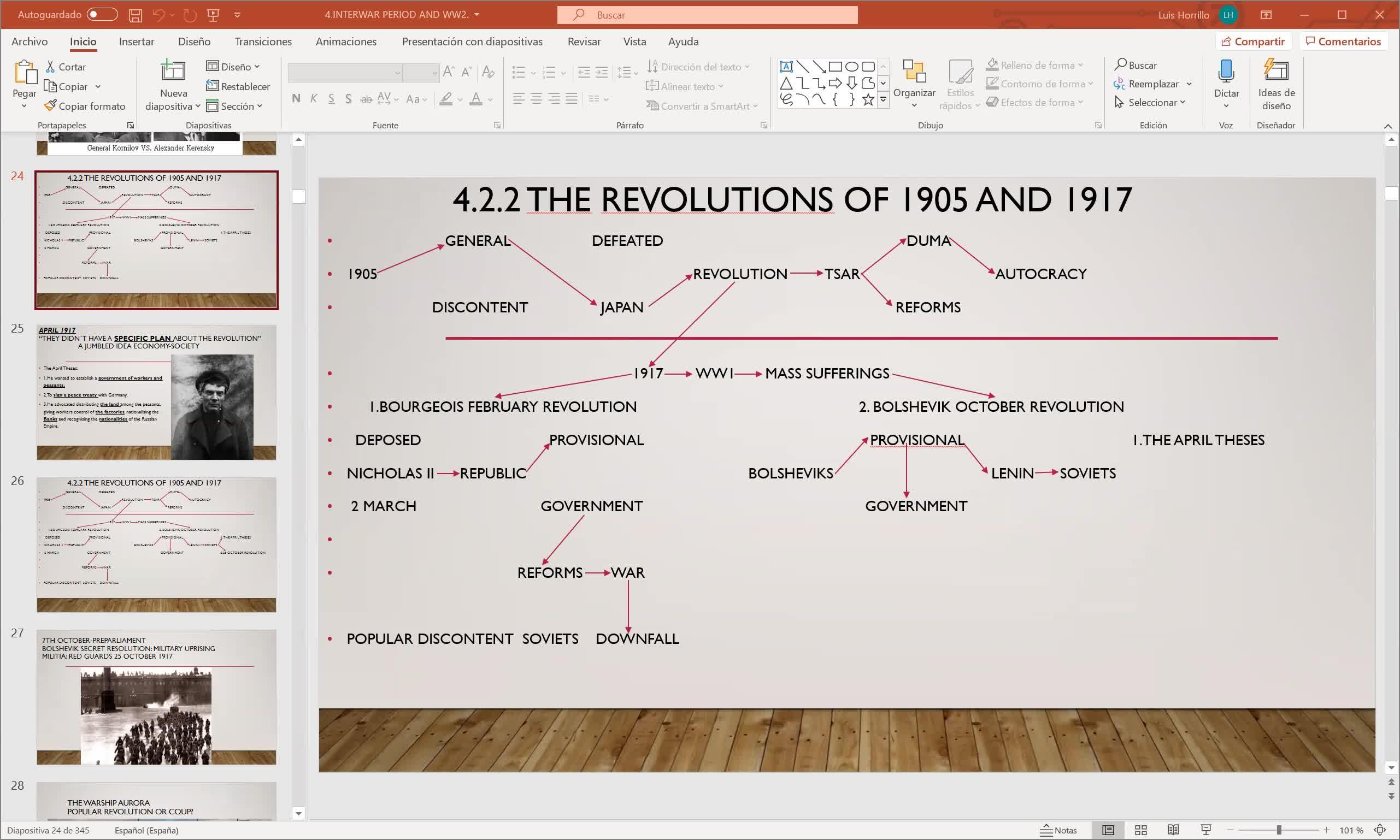Click the Save icon in title bar
This screenshot has width=1400, height=840.
(x=136, y=15)
